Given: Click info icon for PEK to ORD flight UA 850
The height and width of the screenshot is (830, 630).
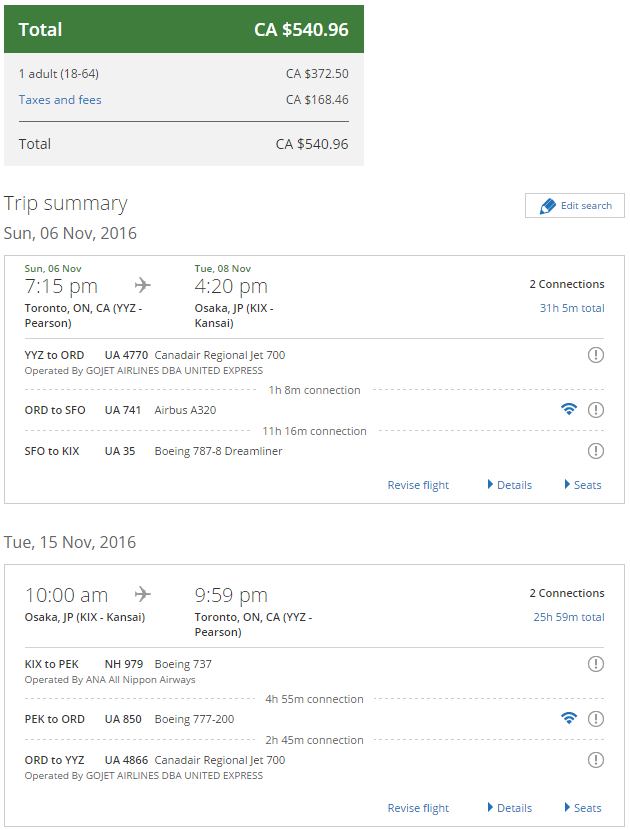Looking at the screenshot, I should click(596, 719).
